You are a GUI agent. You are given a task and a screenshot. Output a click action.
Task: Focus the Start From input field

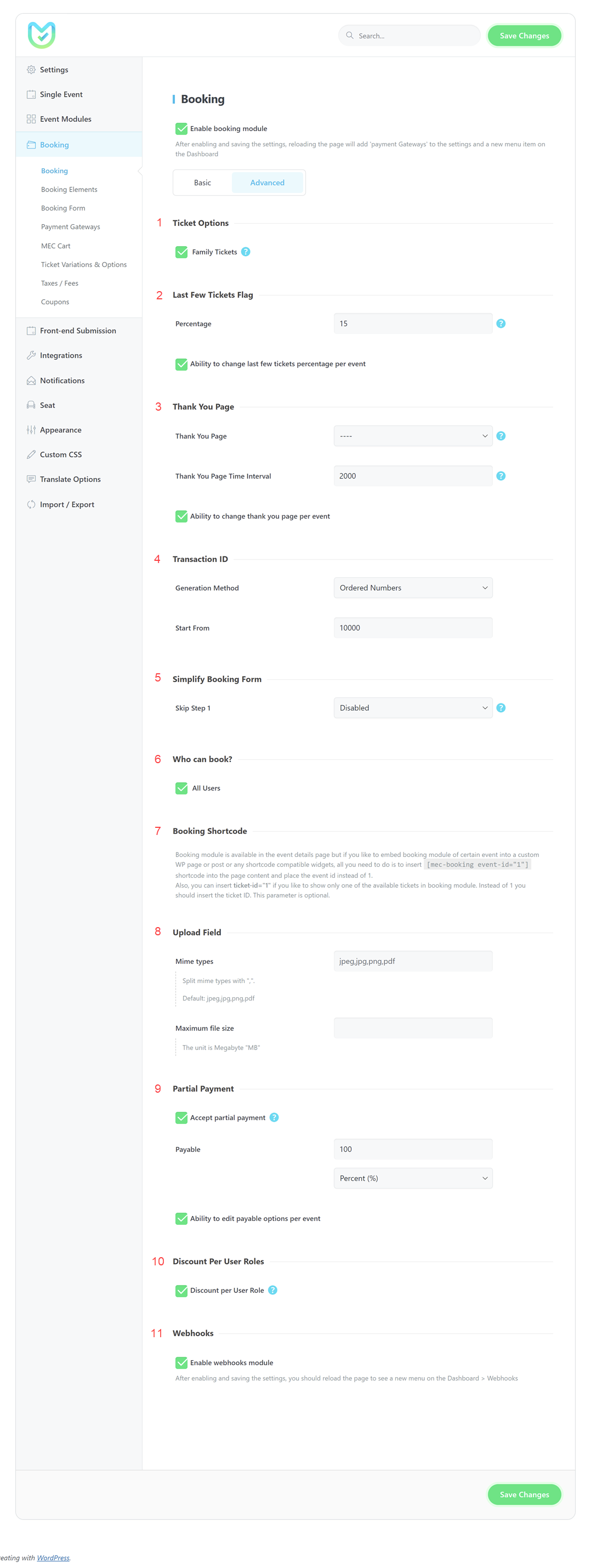pos(413,628)
